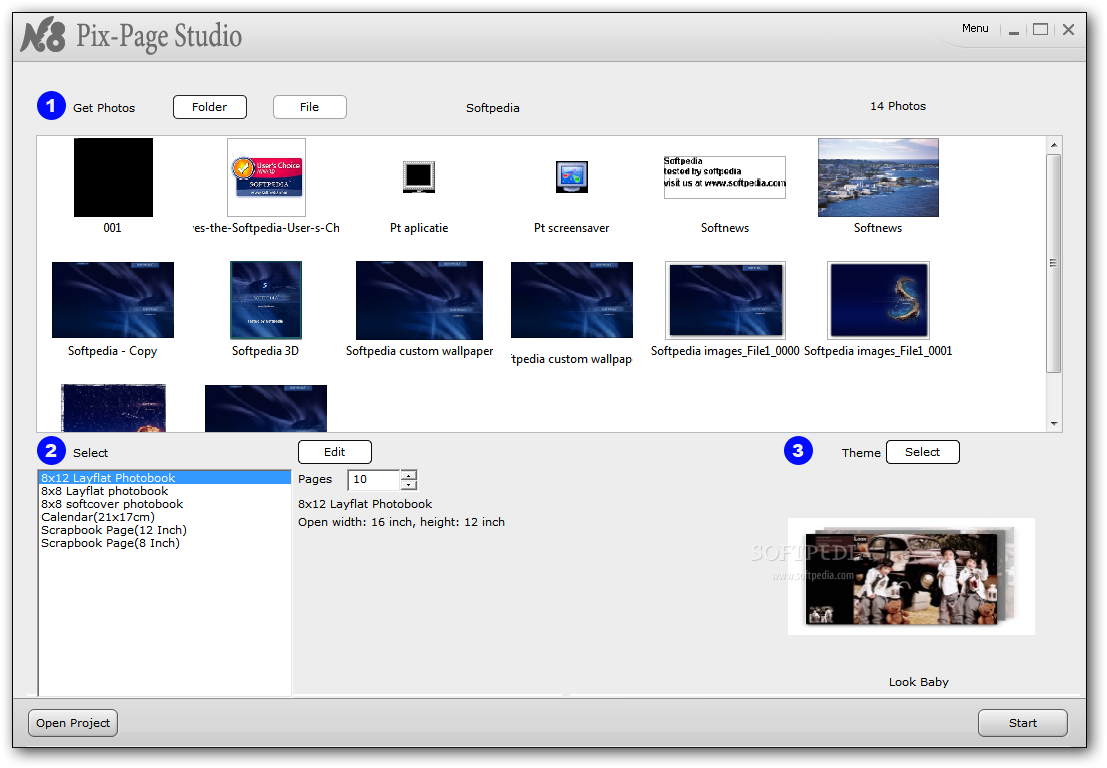1107x768 pixels.
Task: Select the Softpedia custom wallpaper thumbnail
Action: coord(419,300)
